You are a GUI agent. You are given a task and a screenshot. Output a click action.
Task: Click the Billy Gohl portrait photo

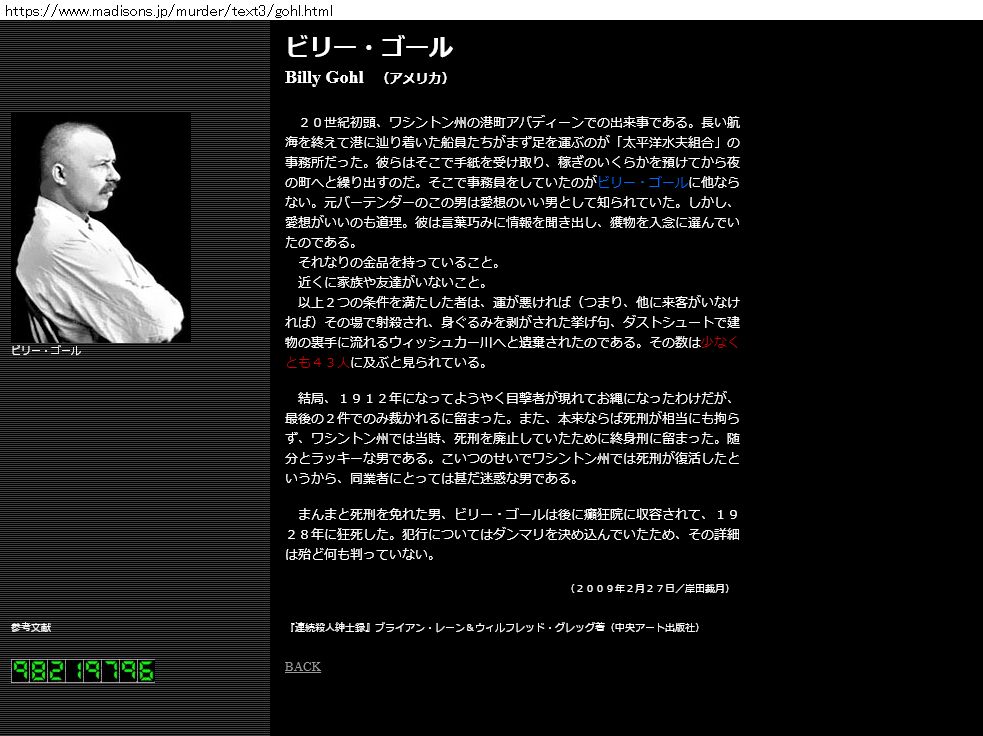(x=100, y=227)
